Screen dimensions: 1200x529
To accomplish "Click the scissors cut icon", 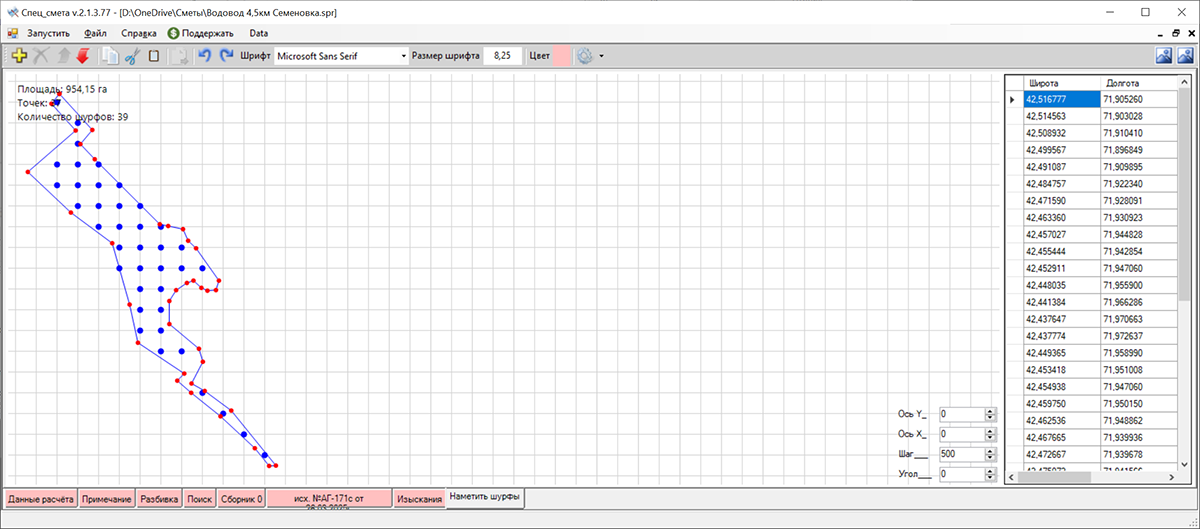I will (132, 56).
